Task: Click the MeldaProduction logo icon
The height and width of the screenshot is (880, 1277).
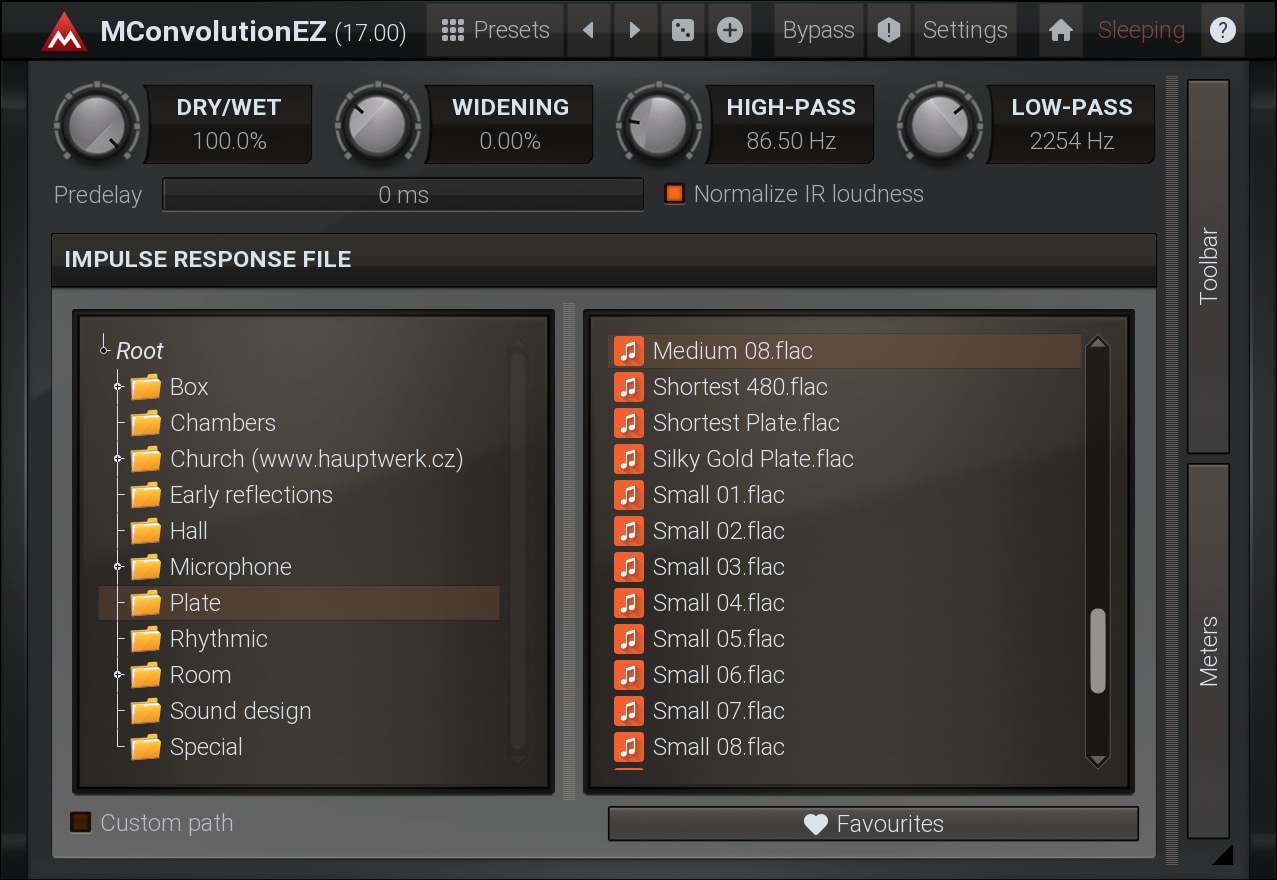Action: tap(64, 31)
